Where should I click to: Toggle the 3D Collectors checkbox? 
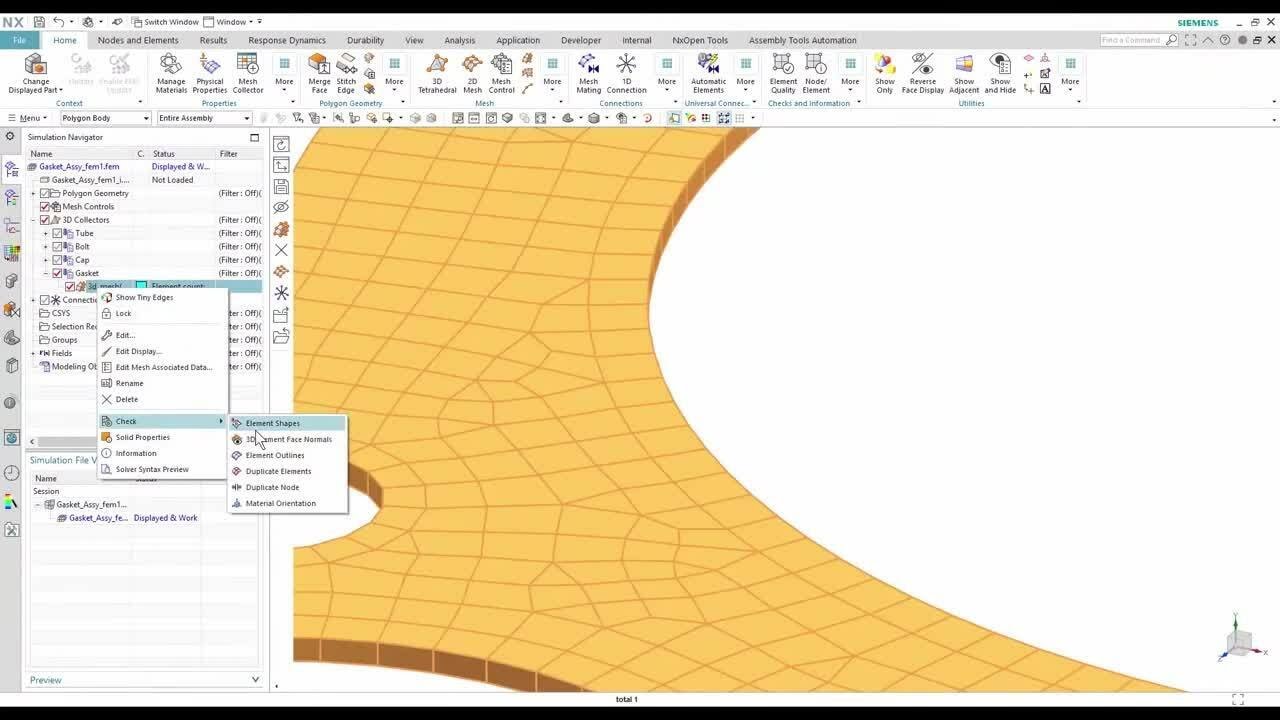[x=45, y=220]
